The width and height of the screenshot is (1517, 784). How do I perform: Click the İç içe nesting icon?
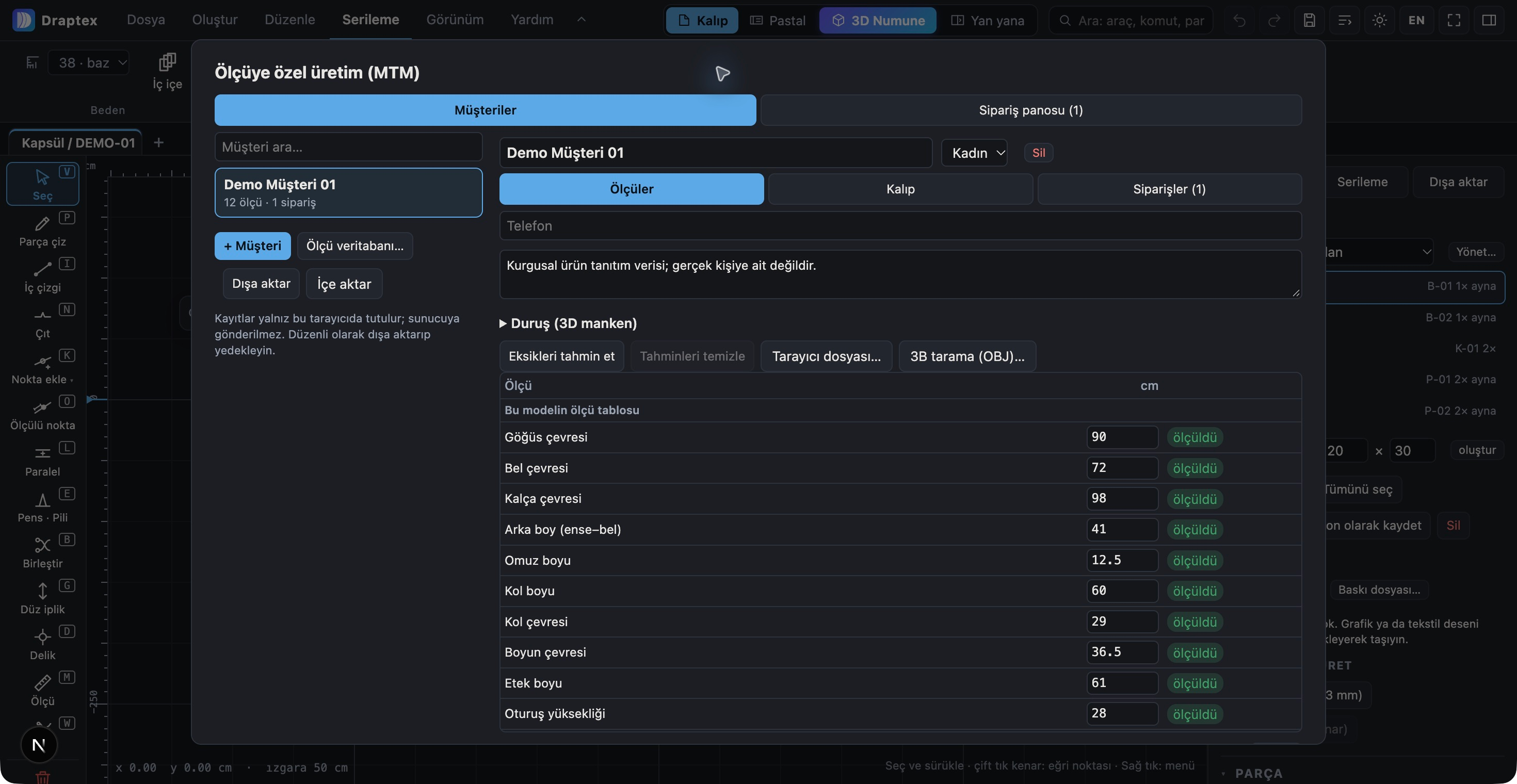coord(167,71)
